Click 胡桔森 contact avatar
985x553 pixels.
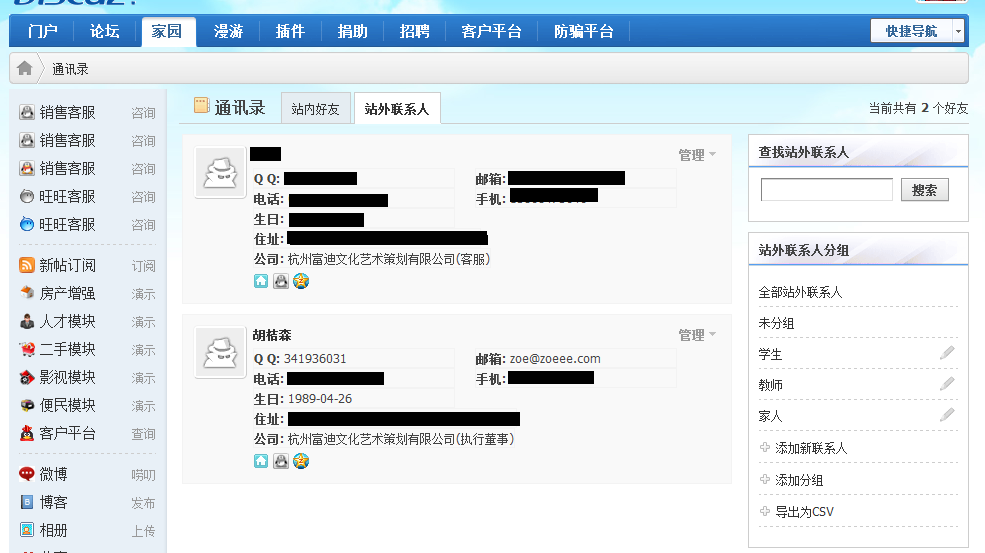(220, 353)
